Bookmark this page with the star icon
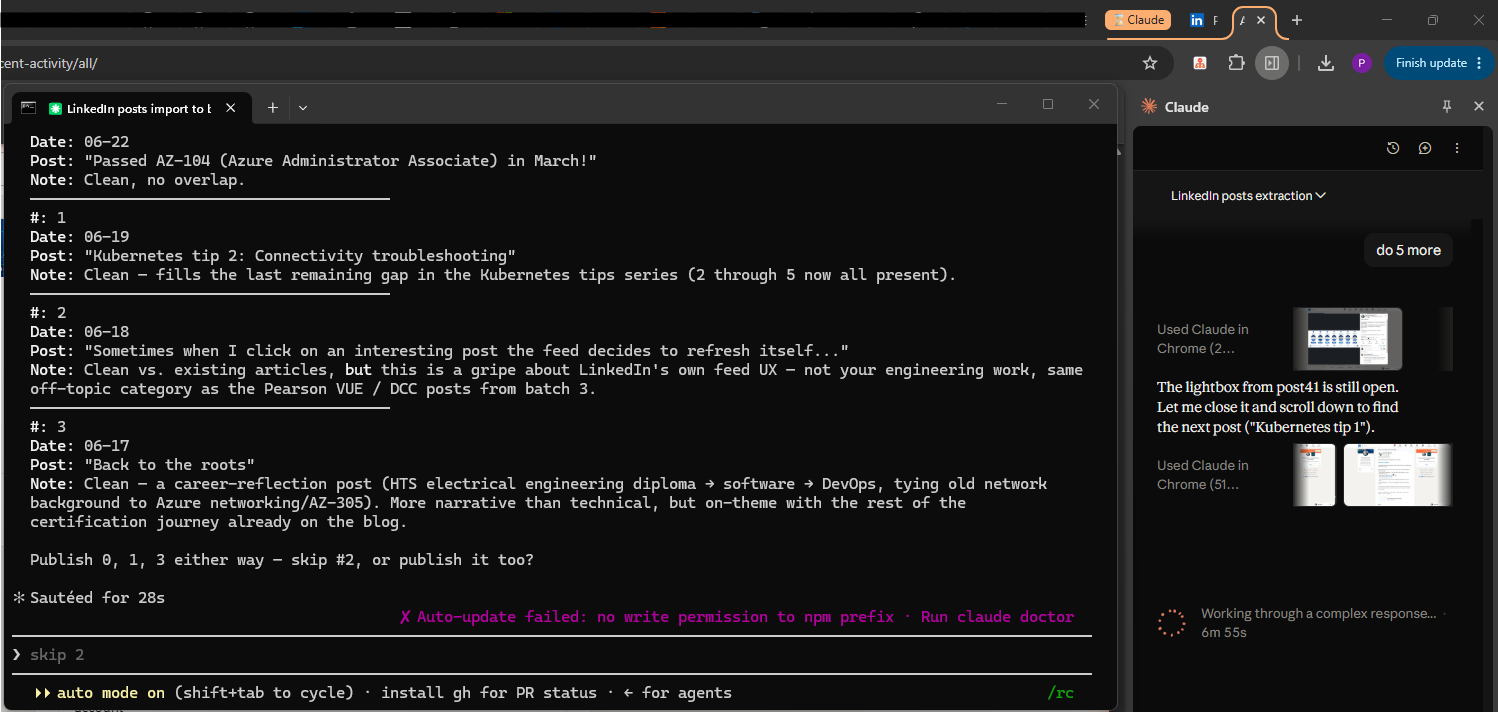 (1150, 63)
